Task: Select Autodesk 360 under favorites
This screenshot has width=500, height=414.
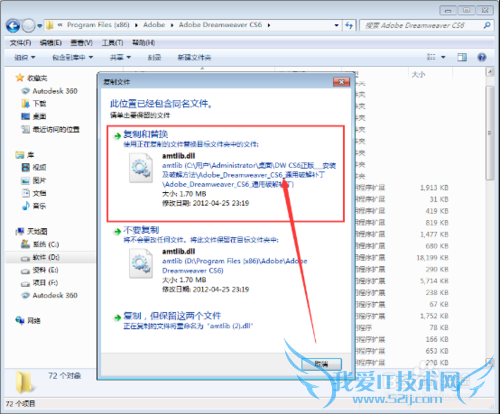Action: (x=50, y=91)
